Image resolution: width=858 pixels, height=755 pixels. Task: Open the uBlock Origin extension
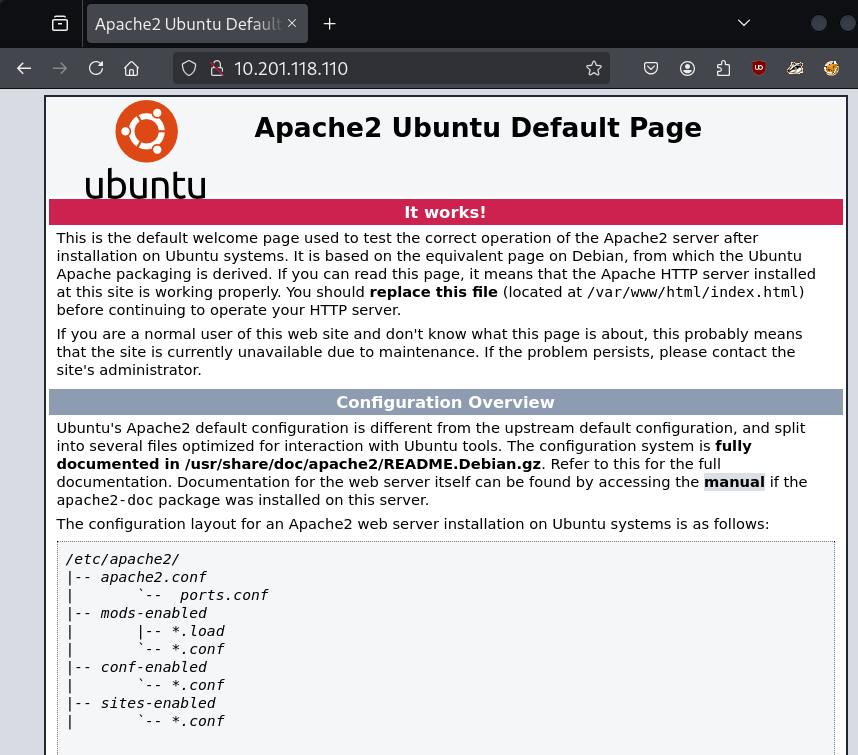(x=759, y=68)
